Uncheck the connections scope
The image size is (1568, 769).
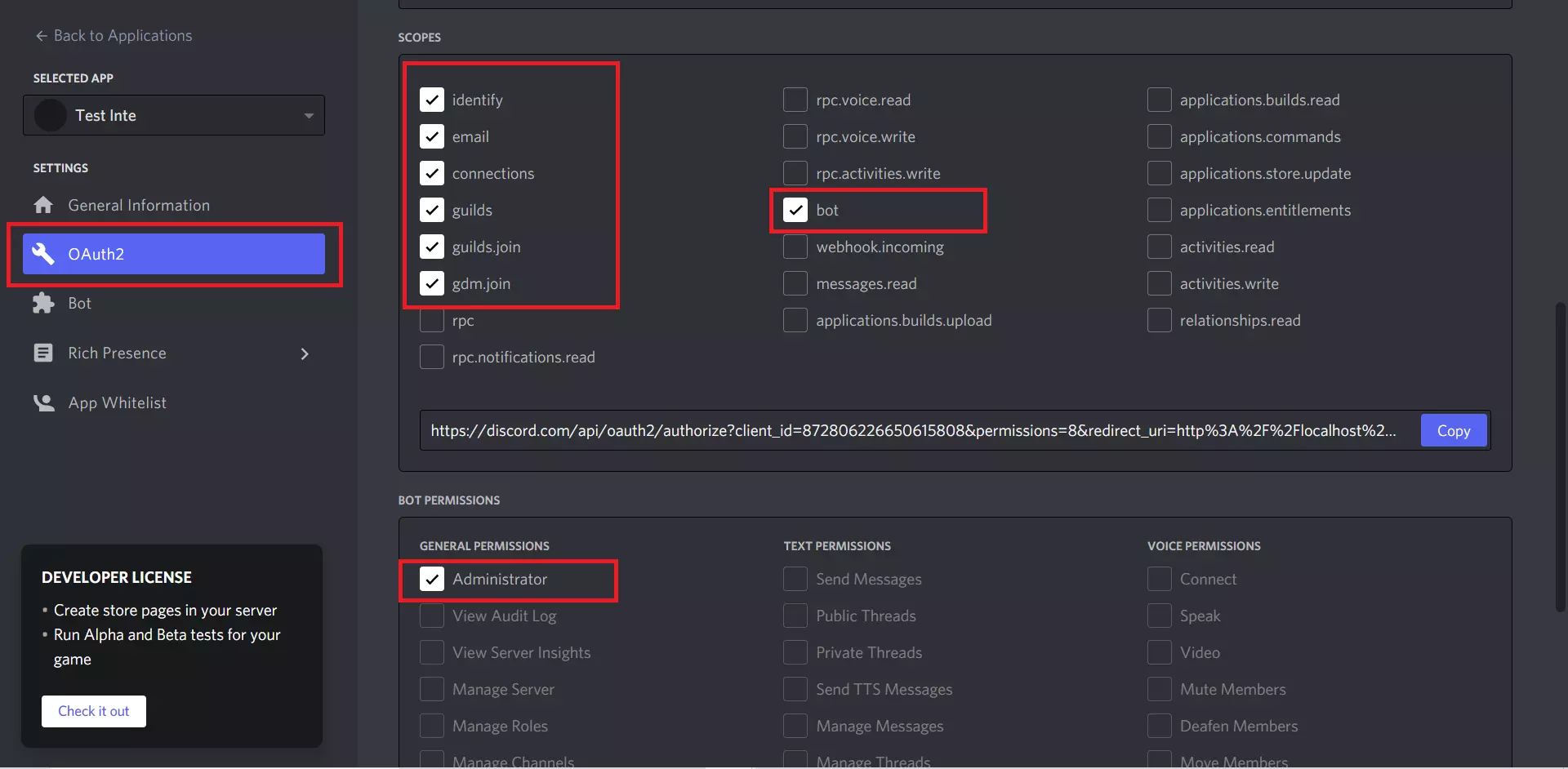pos(432,173)
